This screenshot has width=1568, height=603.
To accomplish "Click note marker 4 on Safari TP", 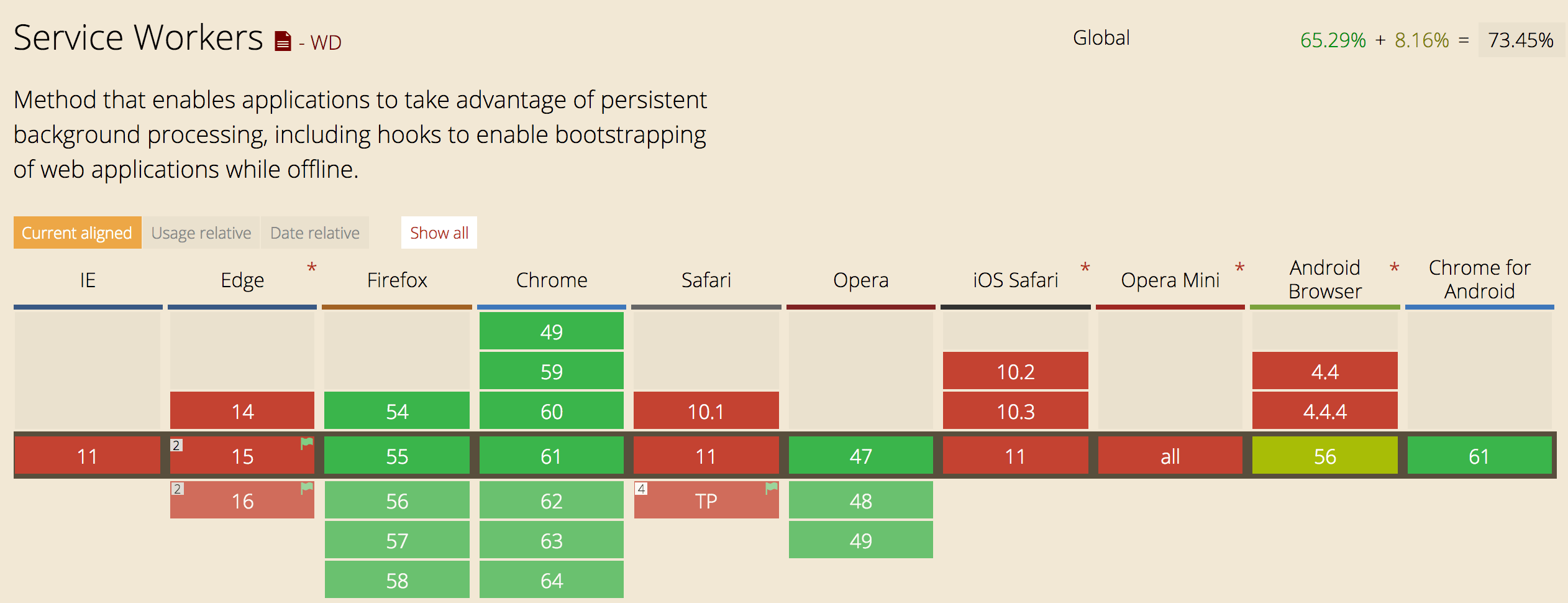I will pyautogui.click(x=641, y=489).
